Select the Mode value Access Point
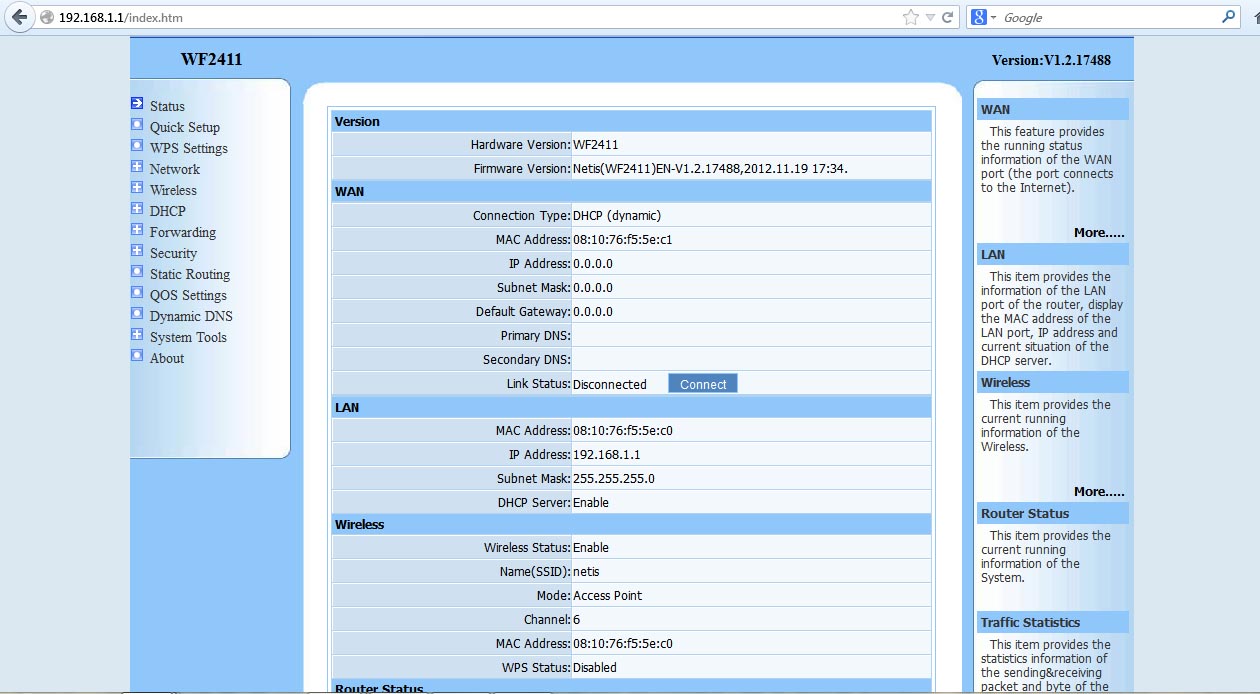 point(608,595)
